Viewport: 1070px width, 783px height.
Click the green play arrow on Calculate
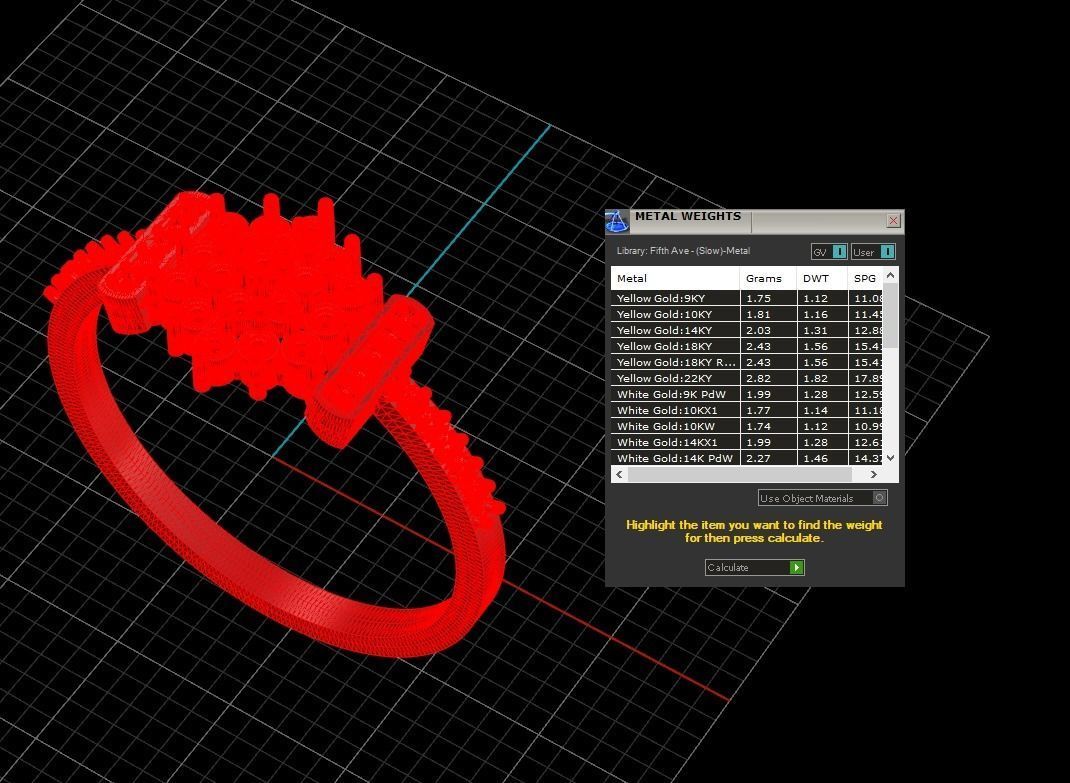coord(796,567)
